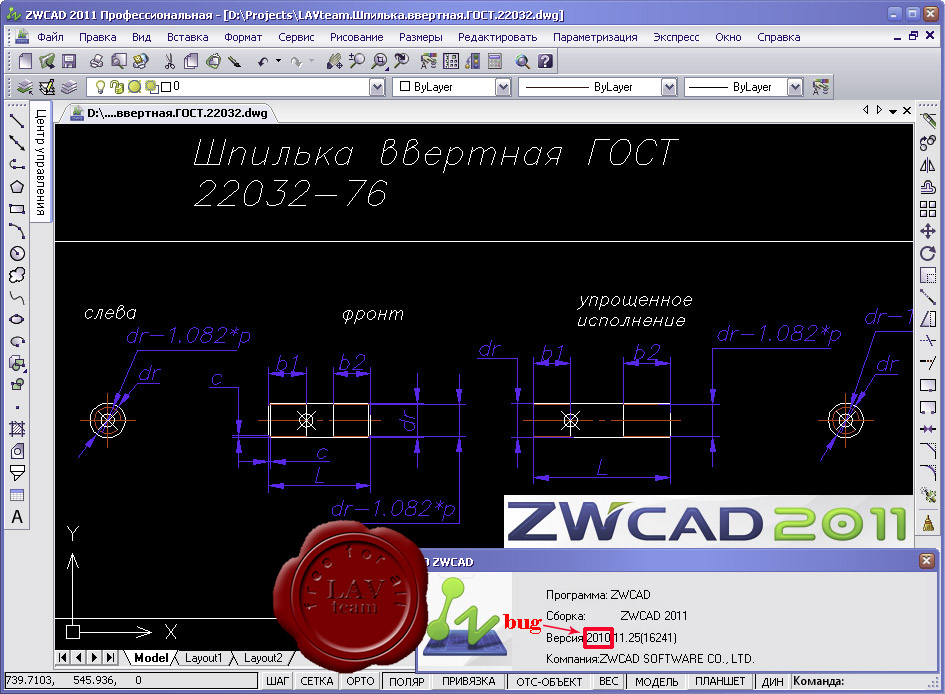This screenshot has width=945, height=694.
Task: Click the Copy icon
Action: click(x=191, y=61)
